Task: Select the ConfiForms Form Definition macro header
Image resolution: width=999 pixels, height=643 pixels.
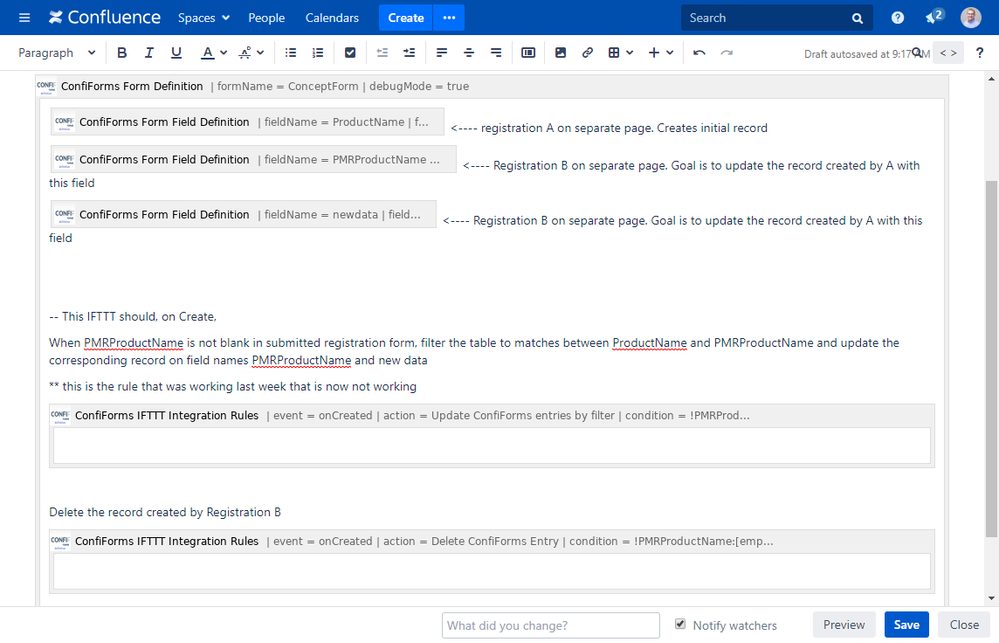Action: 492,86
